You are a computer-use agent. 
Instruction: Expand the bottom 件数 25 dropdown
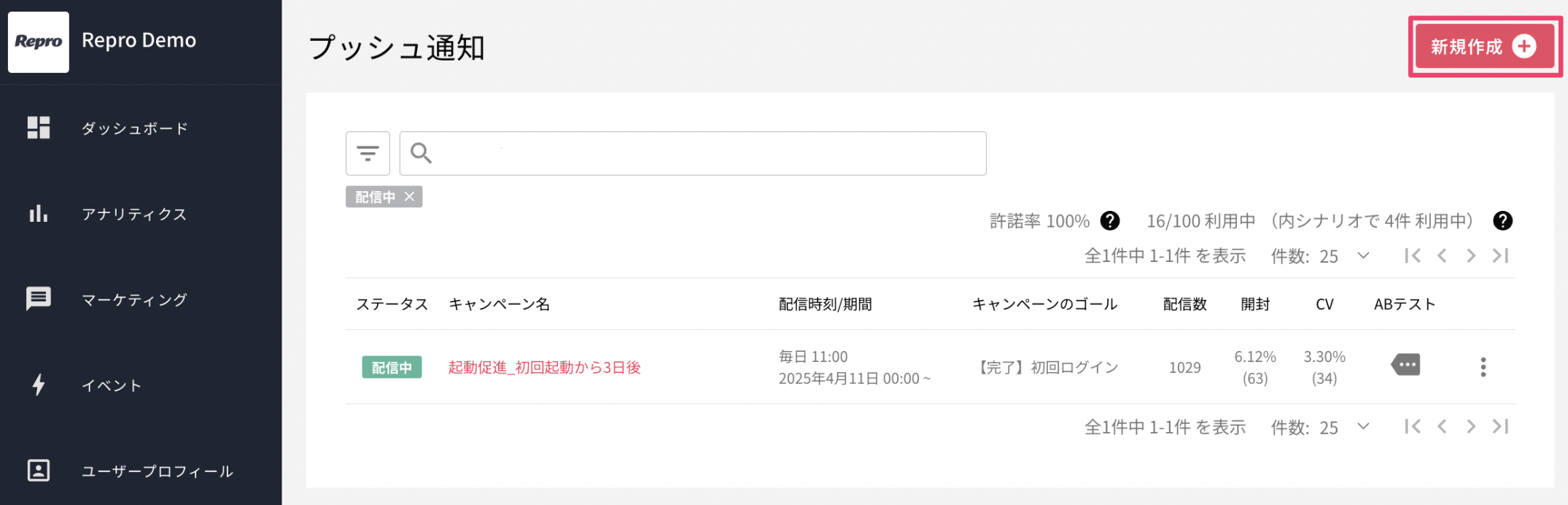1363,426
